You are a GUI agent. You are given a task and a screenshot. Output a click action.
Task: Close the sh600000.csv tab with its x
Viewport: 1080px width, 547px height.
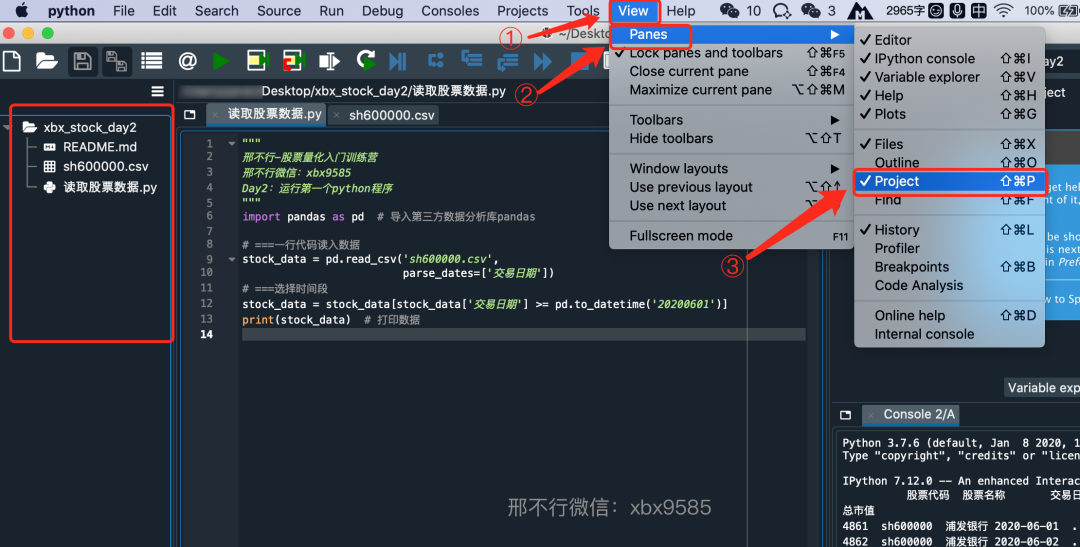(337, 116)
